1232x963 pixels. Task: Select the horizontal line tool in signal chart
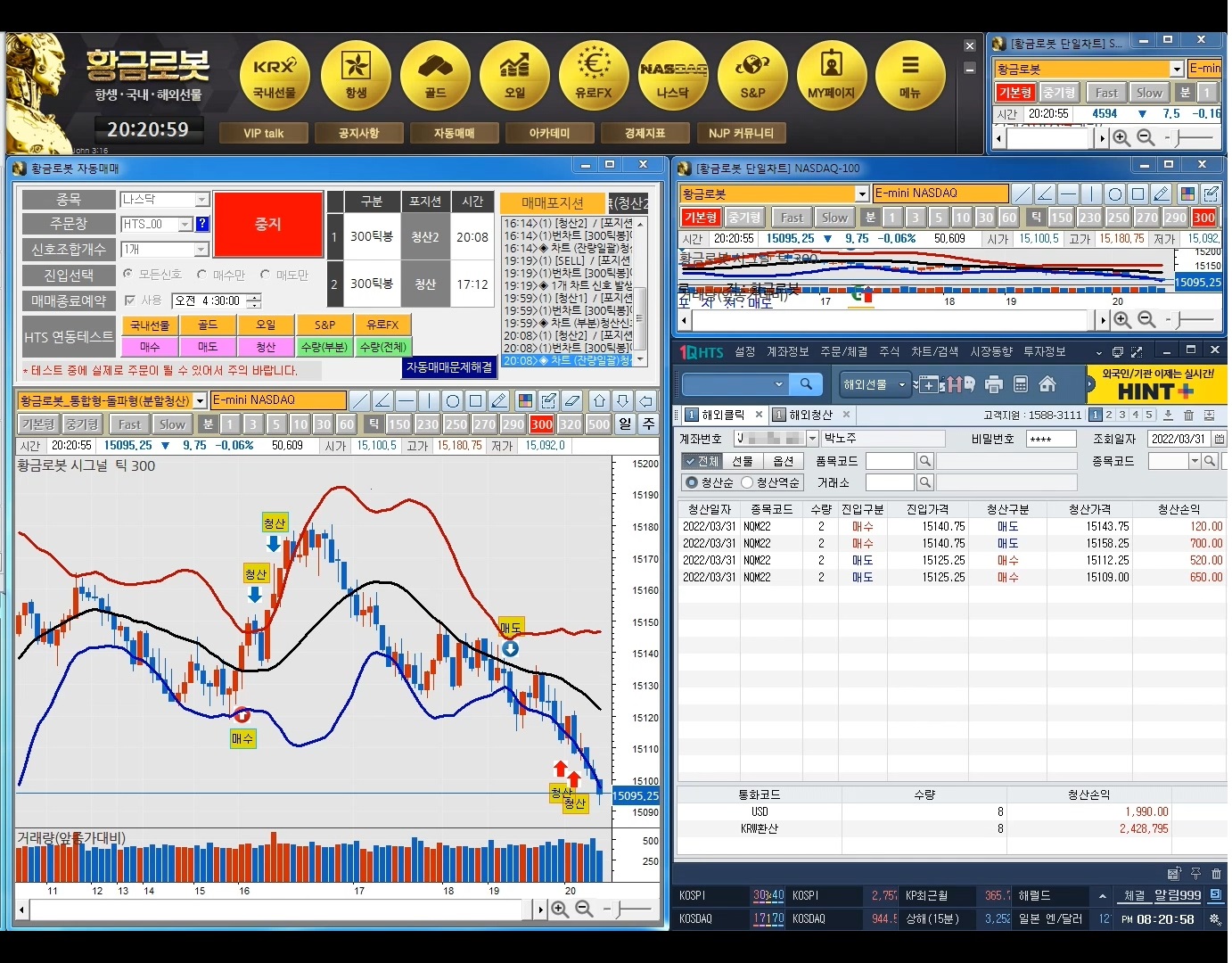(406, 400)
